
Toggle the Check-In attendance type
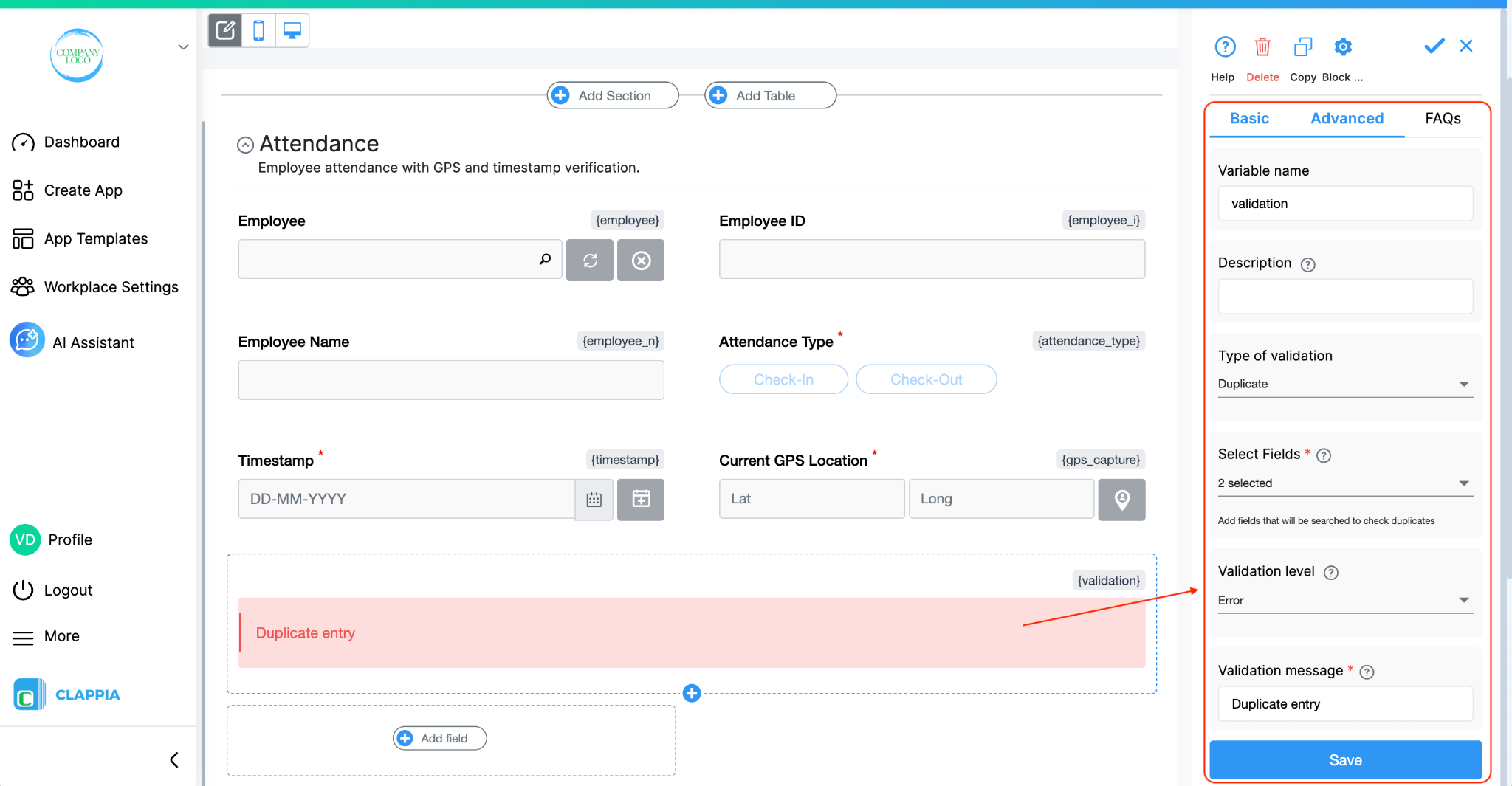coord(783,379)
